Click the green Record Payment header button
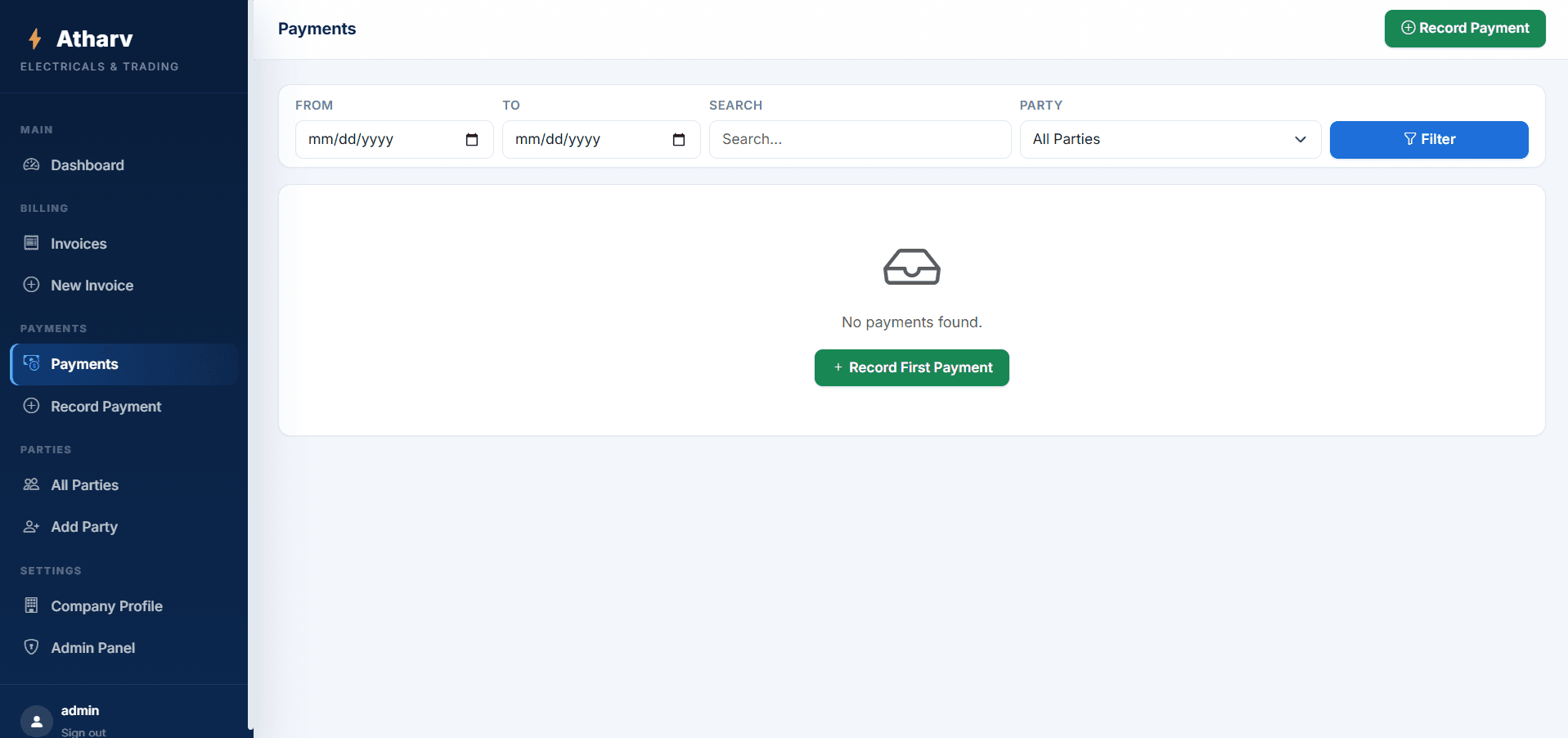Screen dimensions: 1568x738 coord(1465,29)
